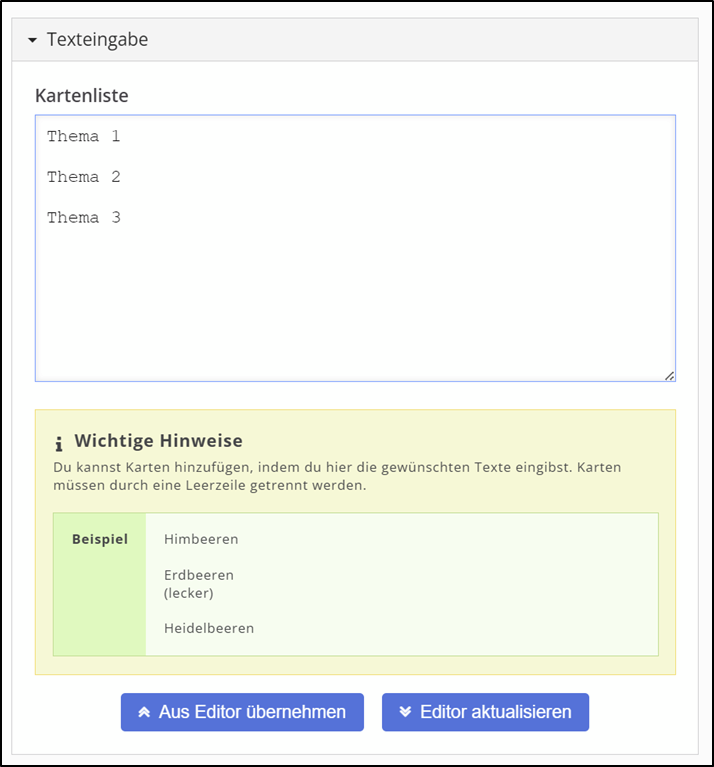Click the double-chevron-up icon on the übernehmen button

point(144,712)
